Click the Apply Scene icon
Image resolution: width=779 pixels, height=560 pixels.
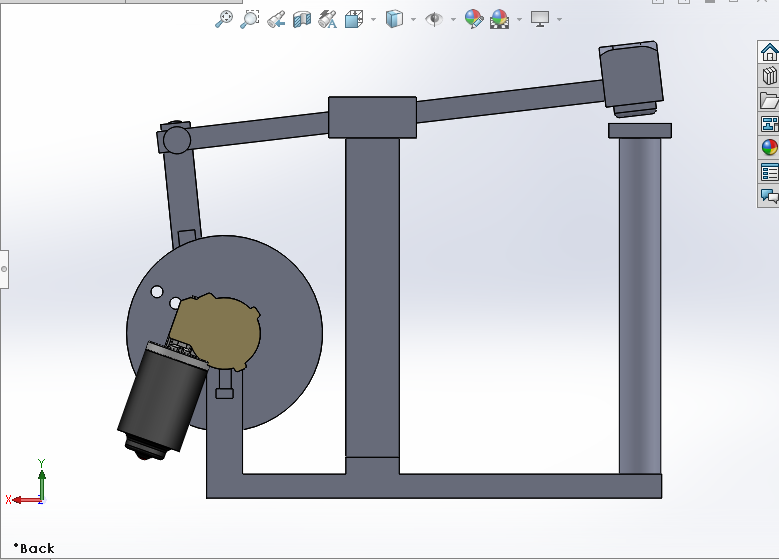click(x=499, y=19)
